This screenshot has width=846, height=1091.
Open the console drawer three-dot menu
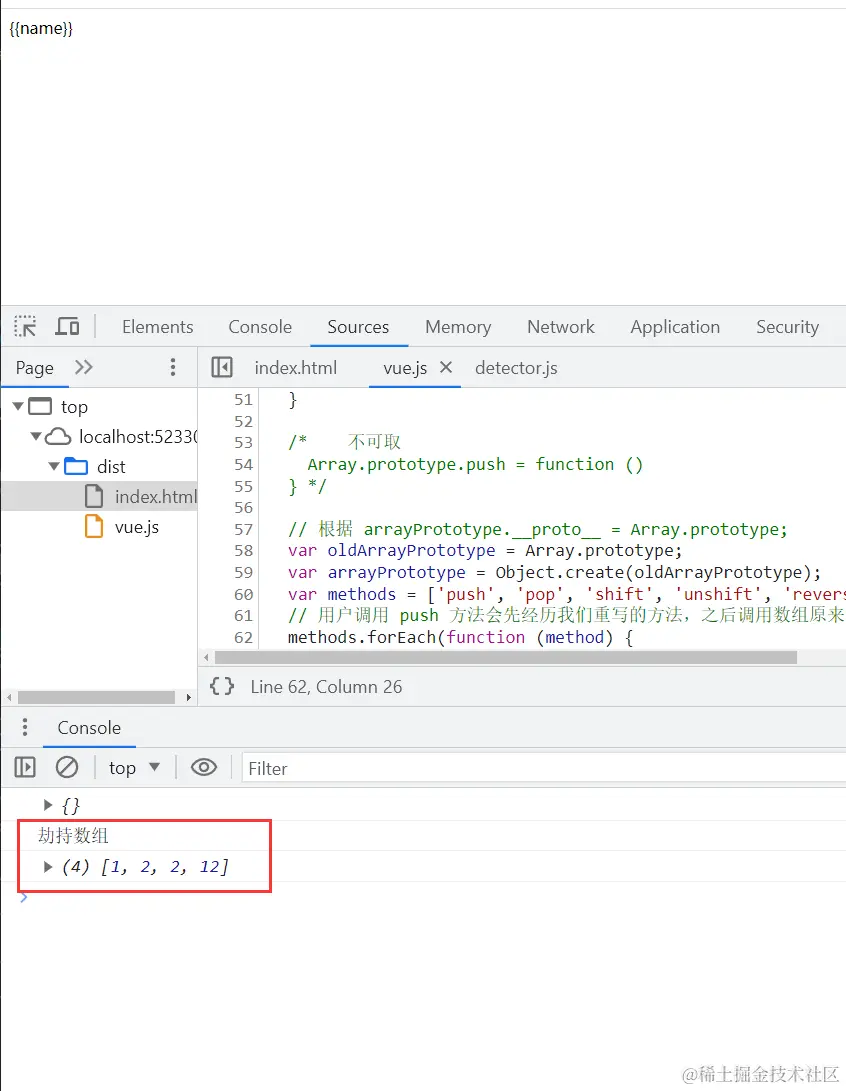tap(25, 727)
